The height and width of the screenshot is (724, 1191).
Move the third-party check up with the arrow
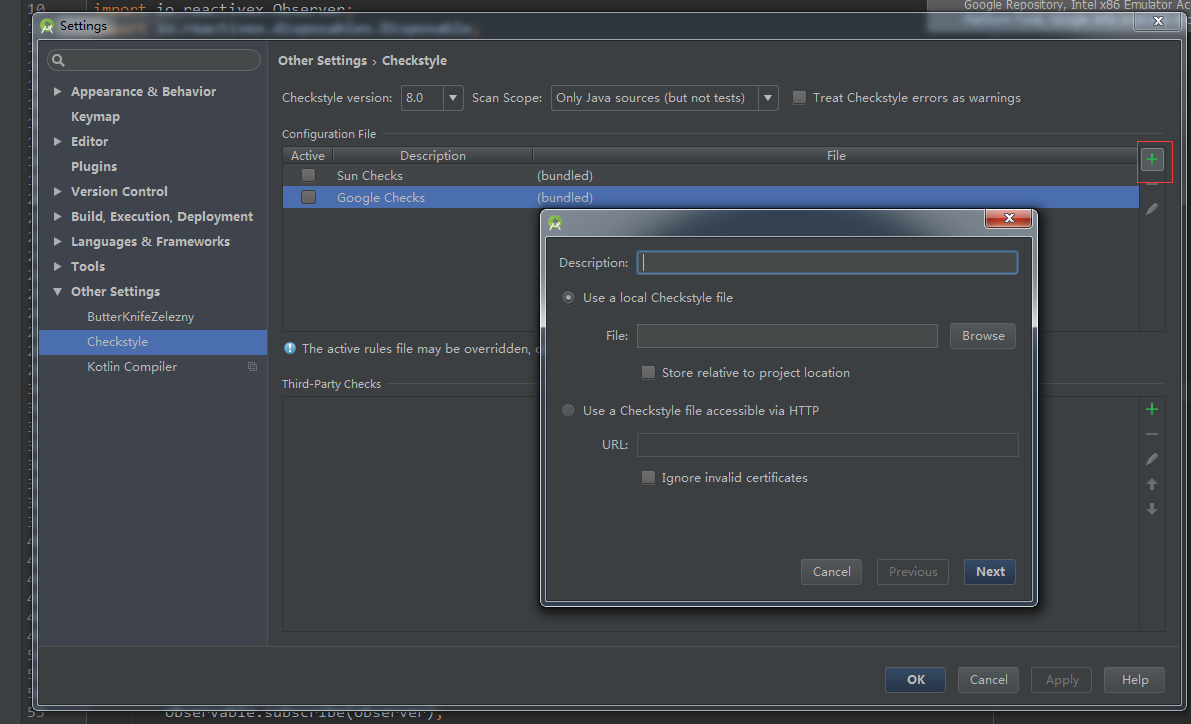point(1152,485)
